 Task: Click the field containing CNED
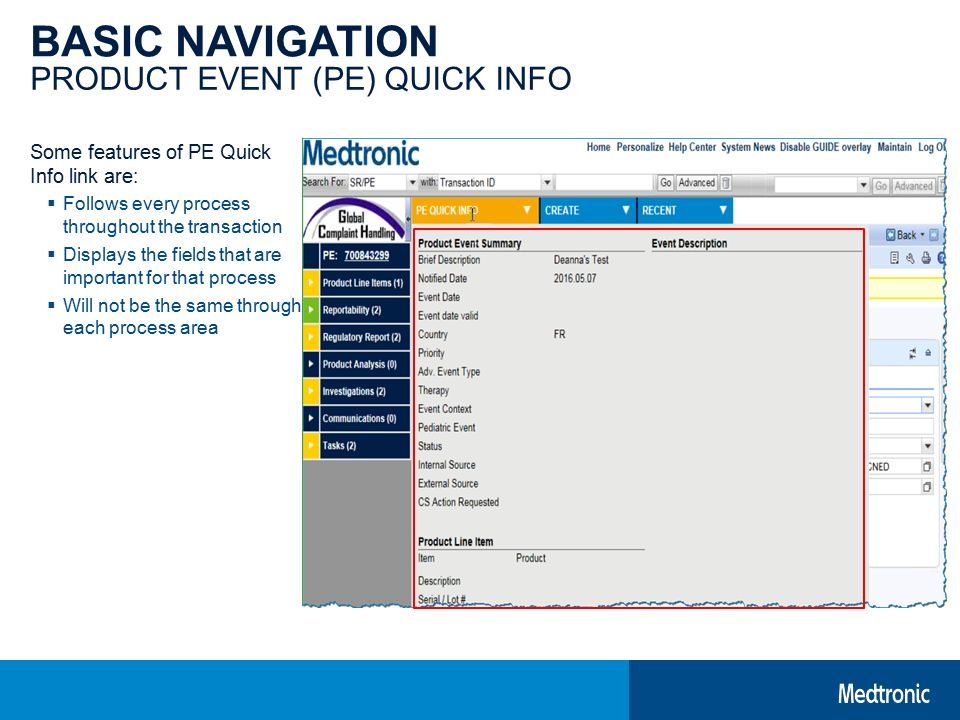click(894, 467)
